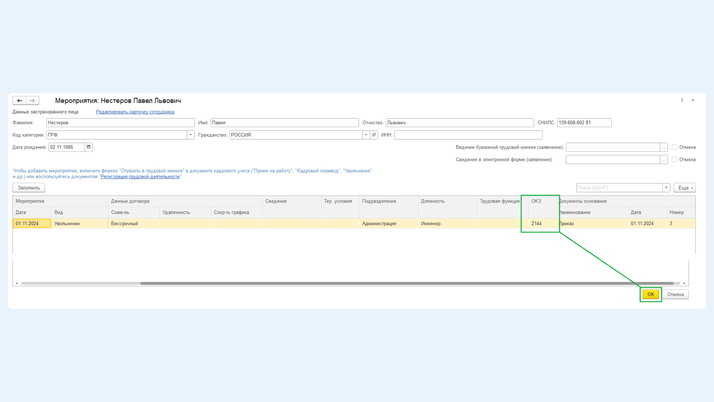The width and height of the screenshot is (714, 402).
Task: Click ellipsis button for electronic form statement
Action: (663, 159)
